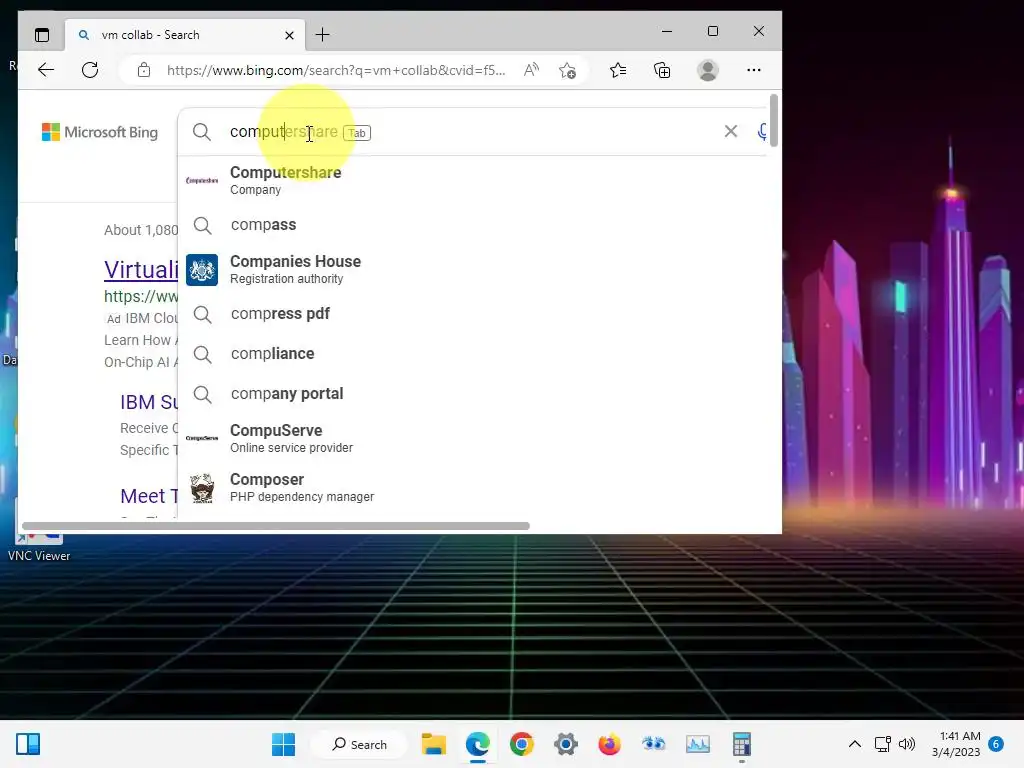
Task: Click the Microsoft Bing logo
Action: point(100,132)
